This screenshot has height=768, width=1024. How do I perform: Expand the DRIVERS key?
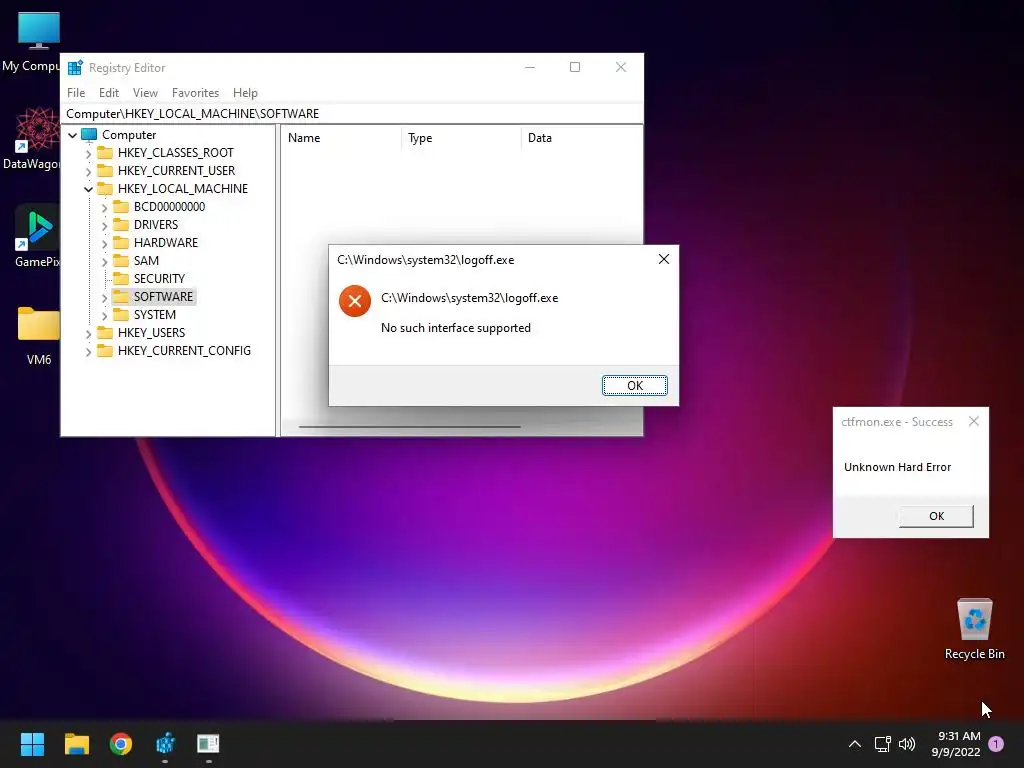pos(104,225)
